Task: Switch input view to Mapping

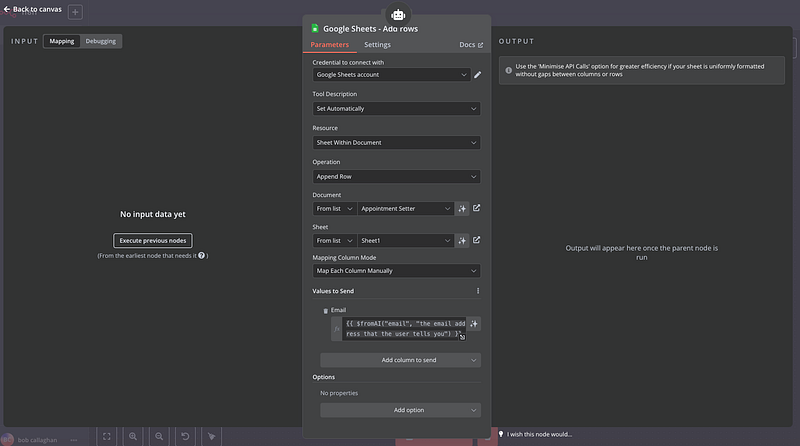Action: 62,41
